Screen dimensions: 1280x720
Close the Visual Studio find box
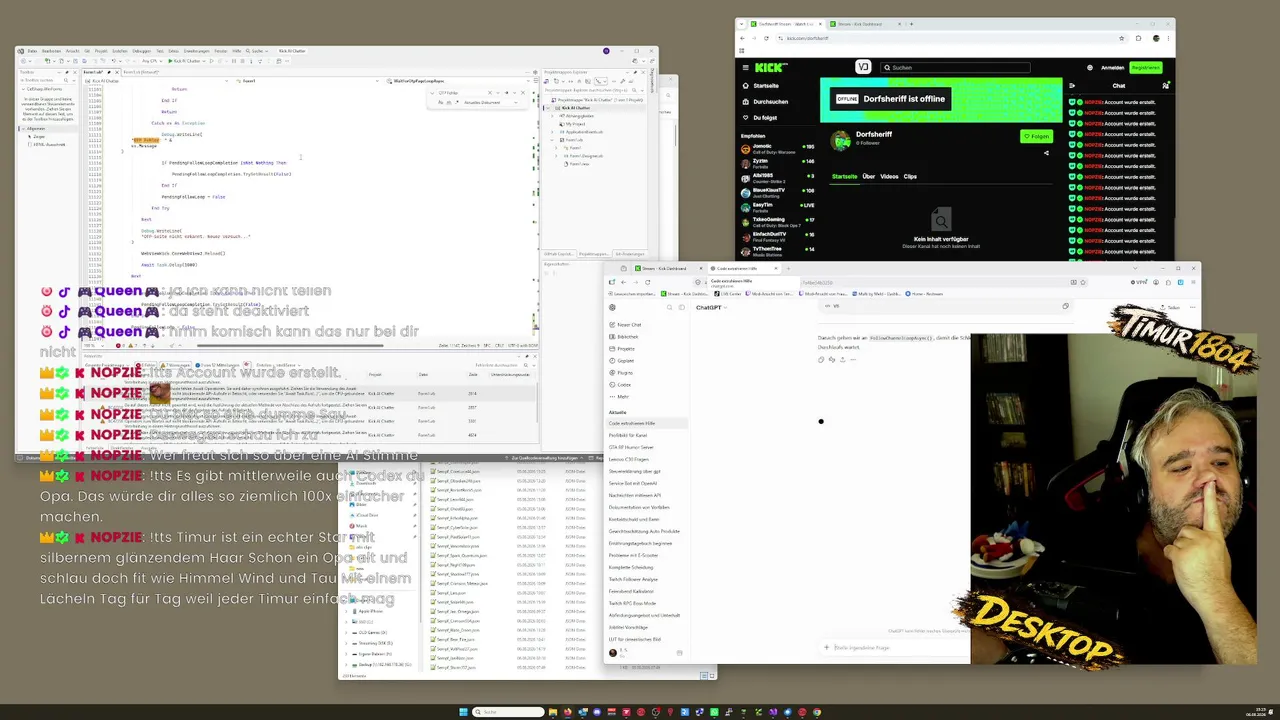(x=522, y=93)
